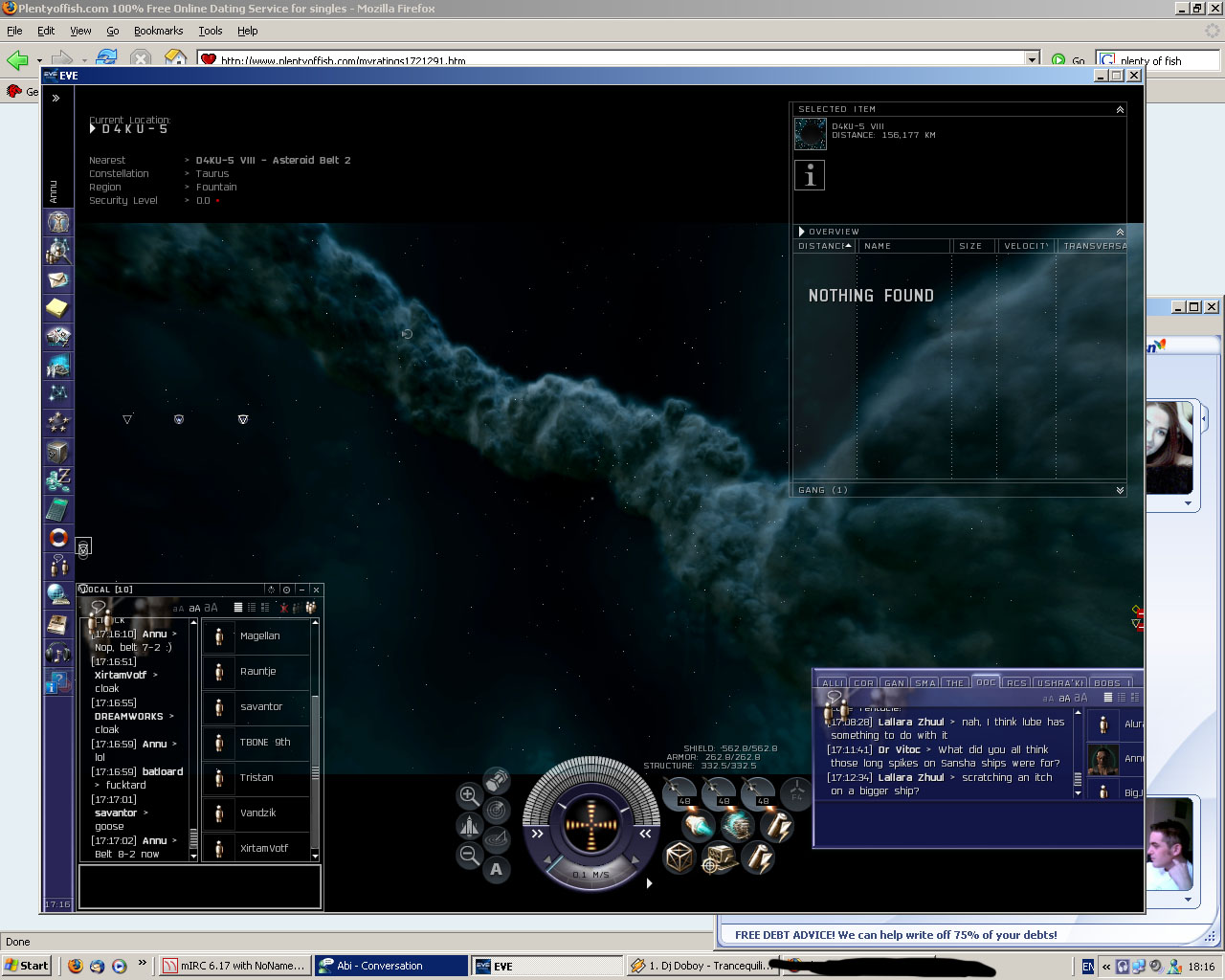Open the headphones jukebox icon in EVE sidebar
The height and width of the screenshot is (980, 1225).
point(58,654)
